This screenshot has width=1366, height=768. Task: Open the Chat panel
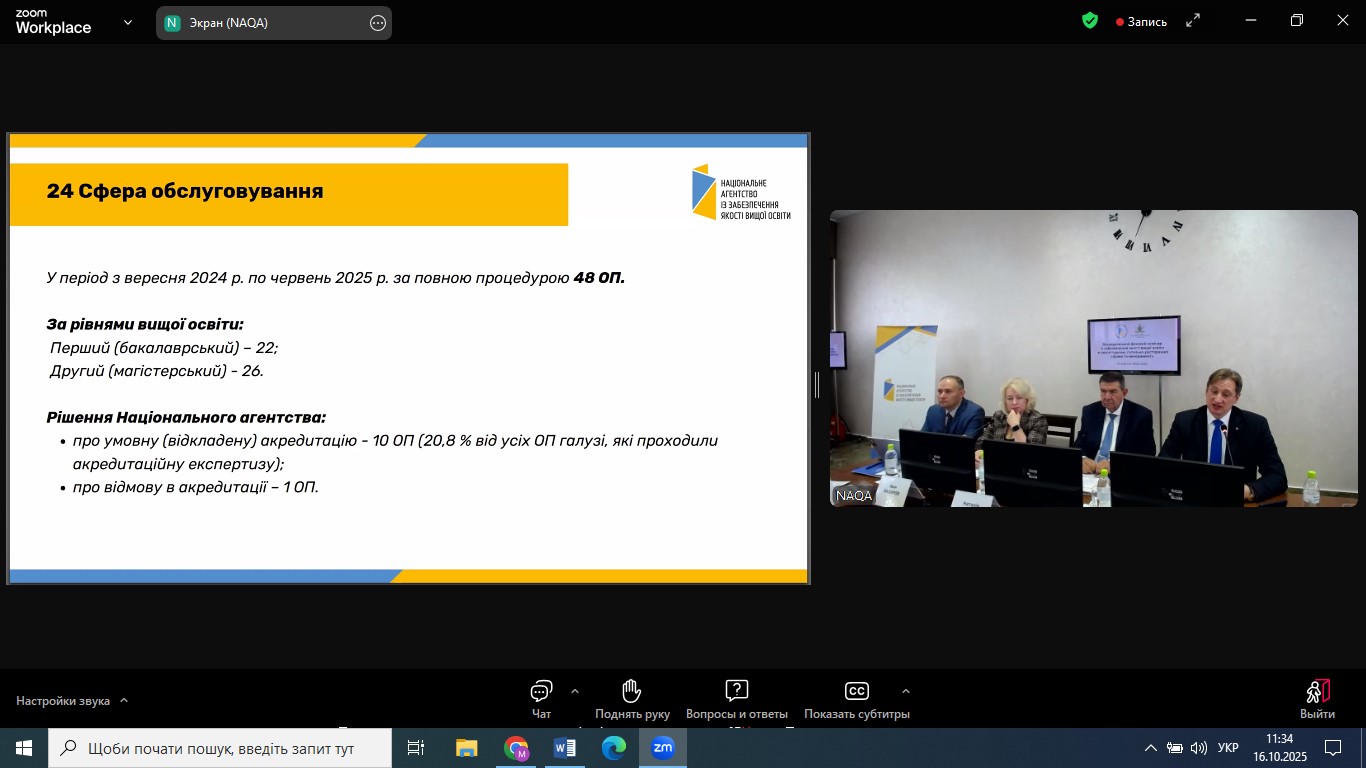coord(541,692)
